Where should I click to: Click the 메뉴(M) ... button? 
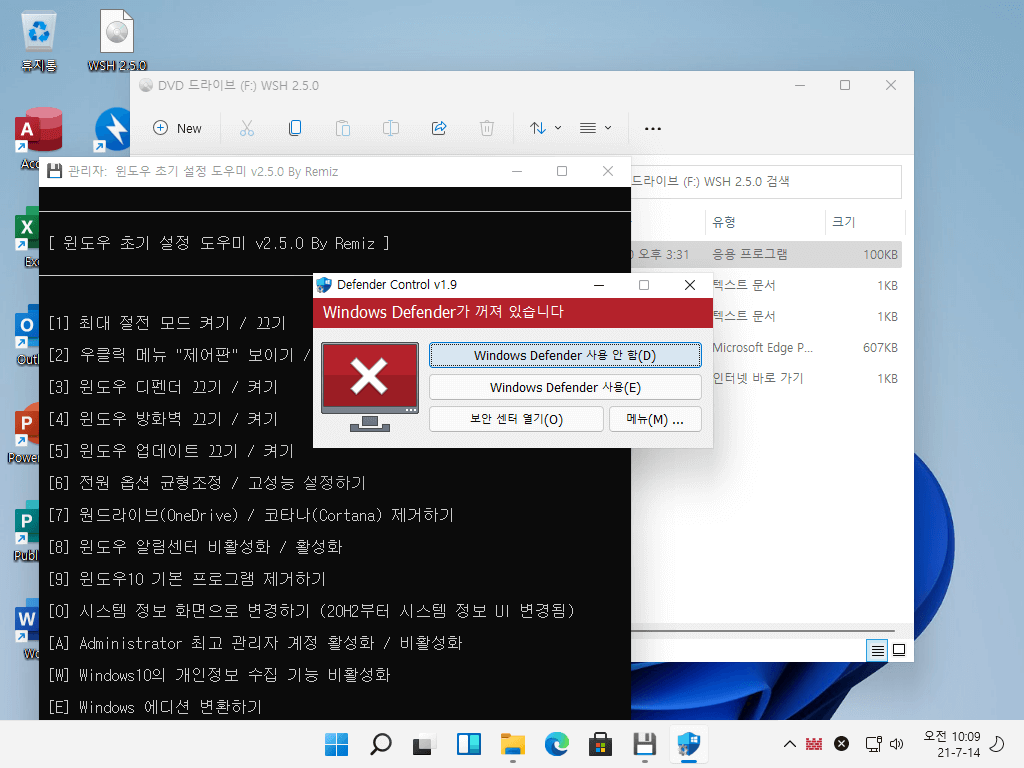[x=655, y=419]
